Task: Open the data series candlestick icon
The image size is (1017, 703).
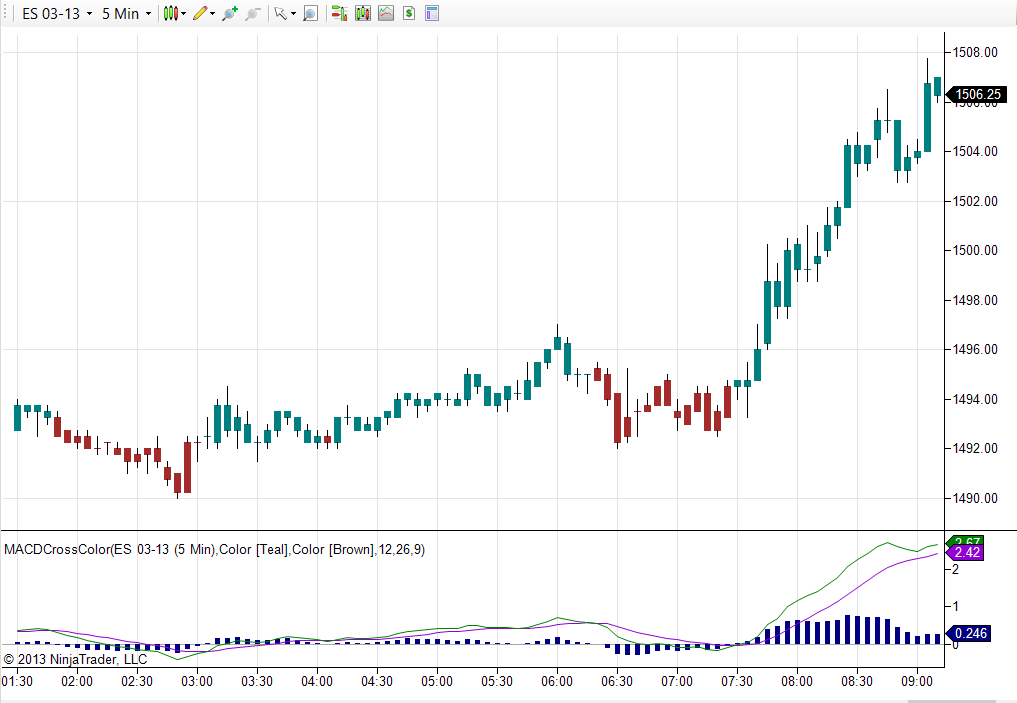Action: (x=363, y=13)
